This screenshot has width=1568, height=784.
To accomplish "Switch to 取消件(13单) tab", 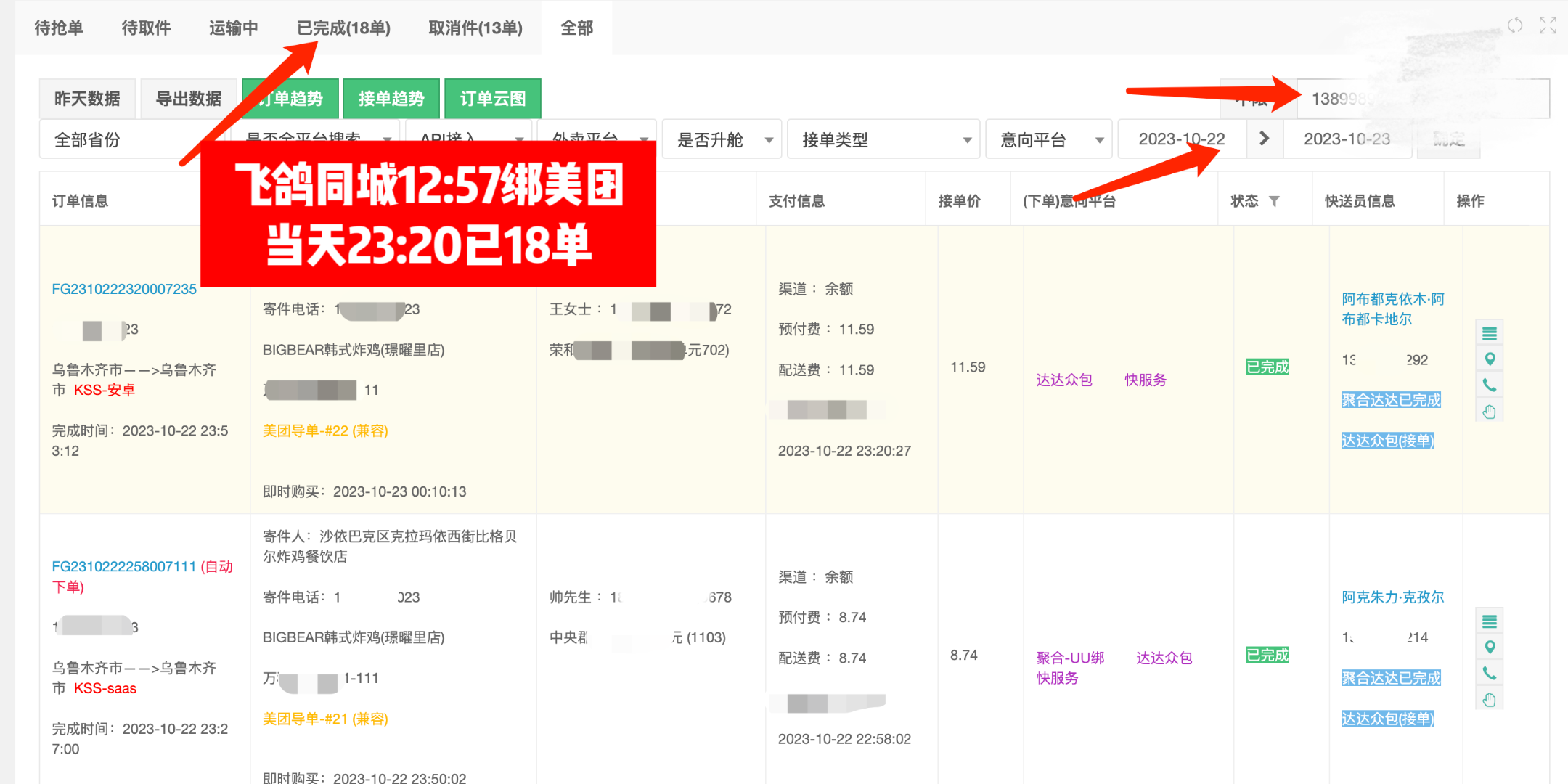I will click(475, 28).
